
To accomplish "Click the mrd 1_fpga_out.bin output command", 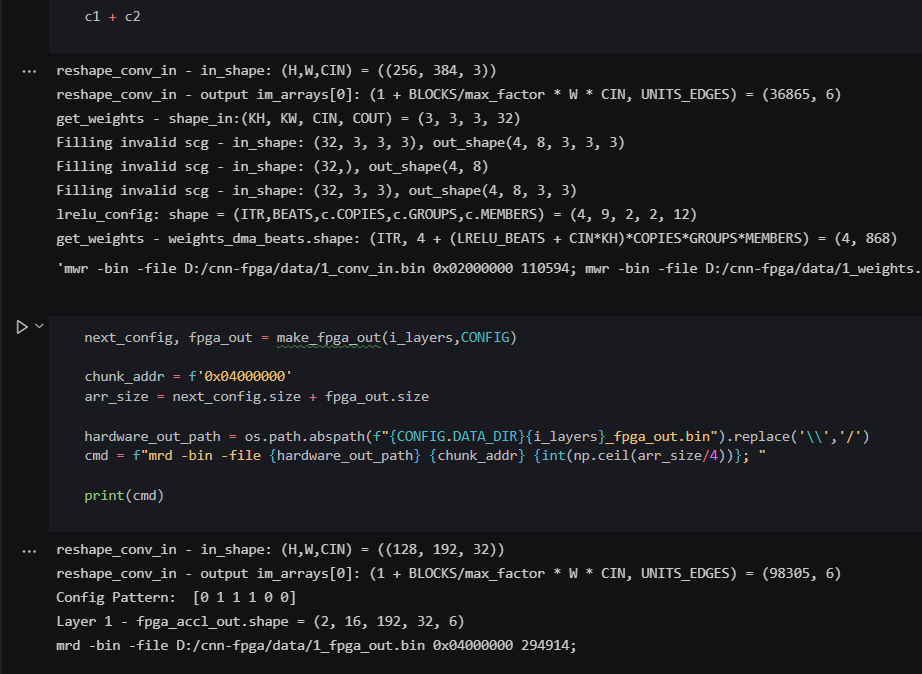I will tap(316, 645).
